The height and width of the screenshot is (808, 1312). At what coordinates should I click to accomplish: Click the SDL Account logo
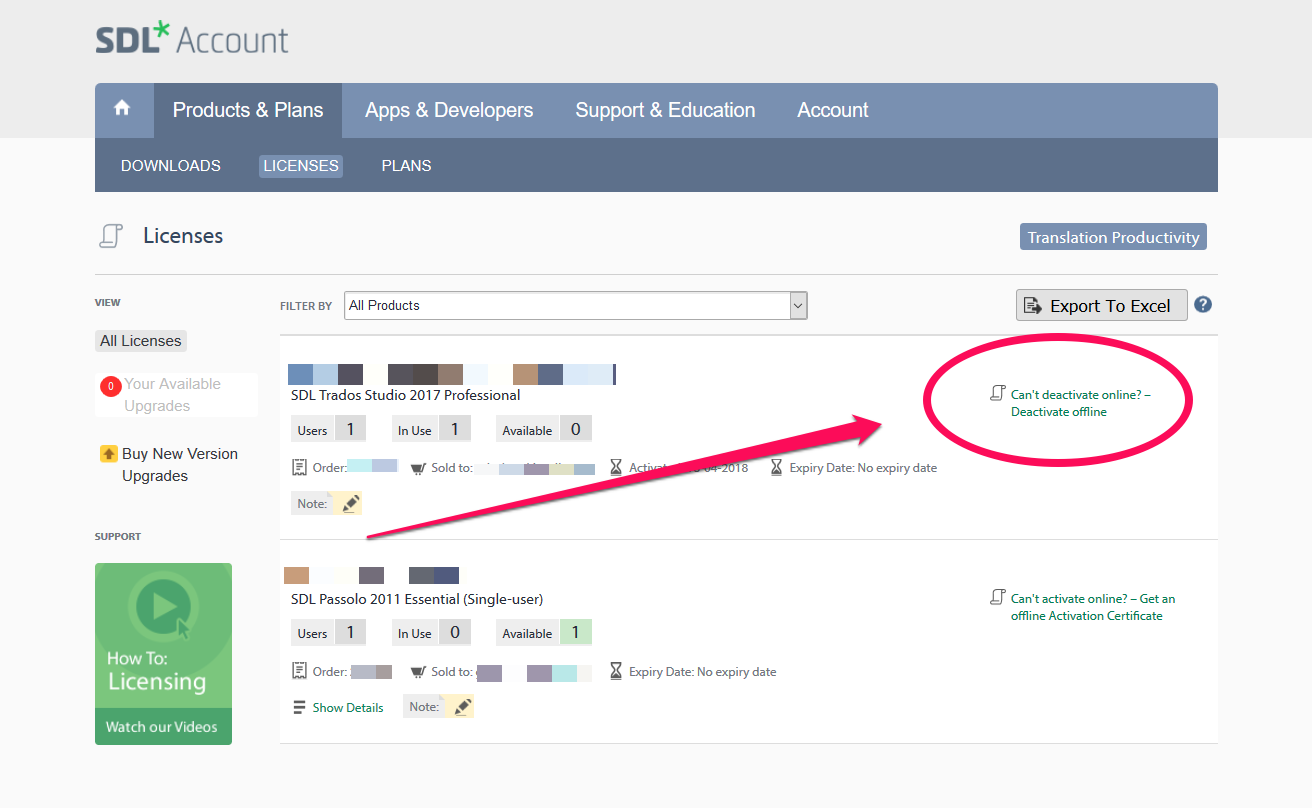click(192, 40)
